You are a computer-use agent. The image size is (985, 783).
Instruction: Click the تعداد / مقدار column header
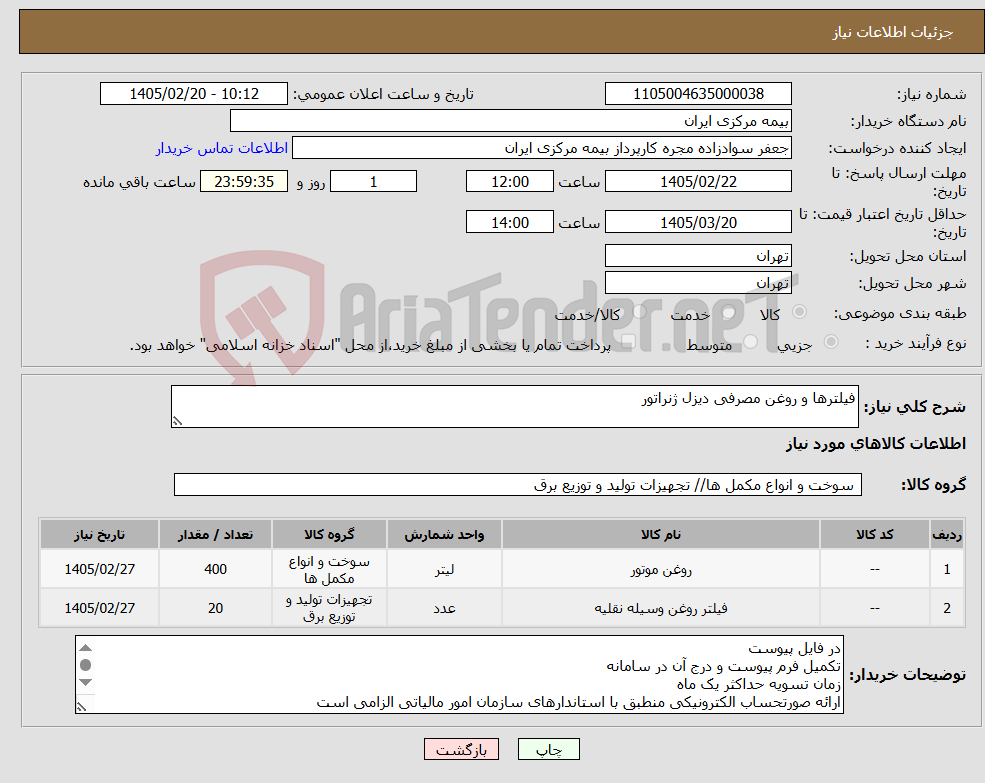[215, 534]
